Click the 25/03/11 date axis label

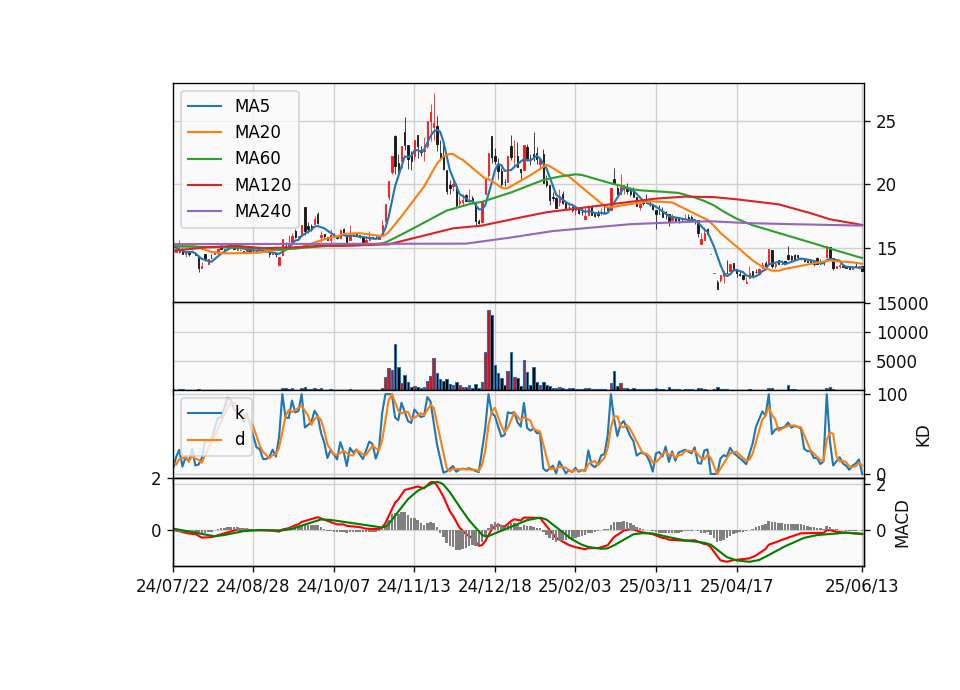click(656, 586)
